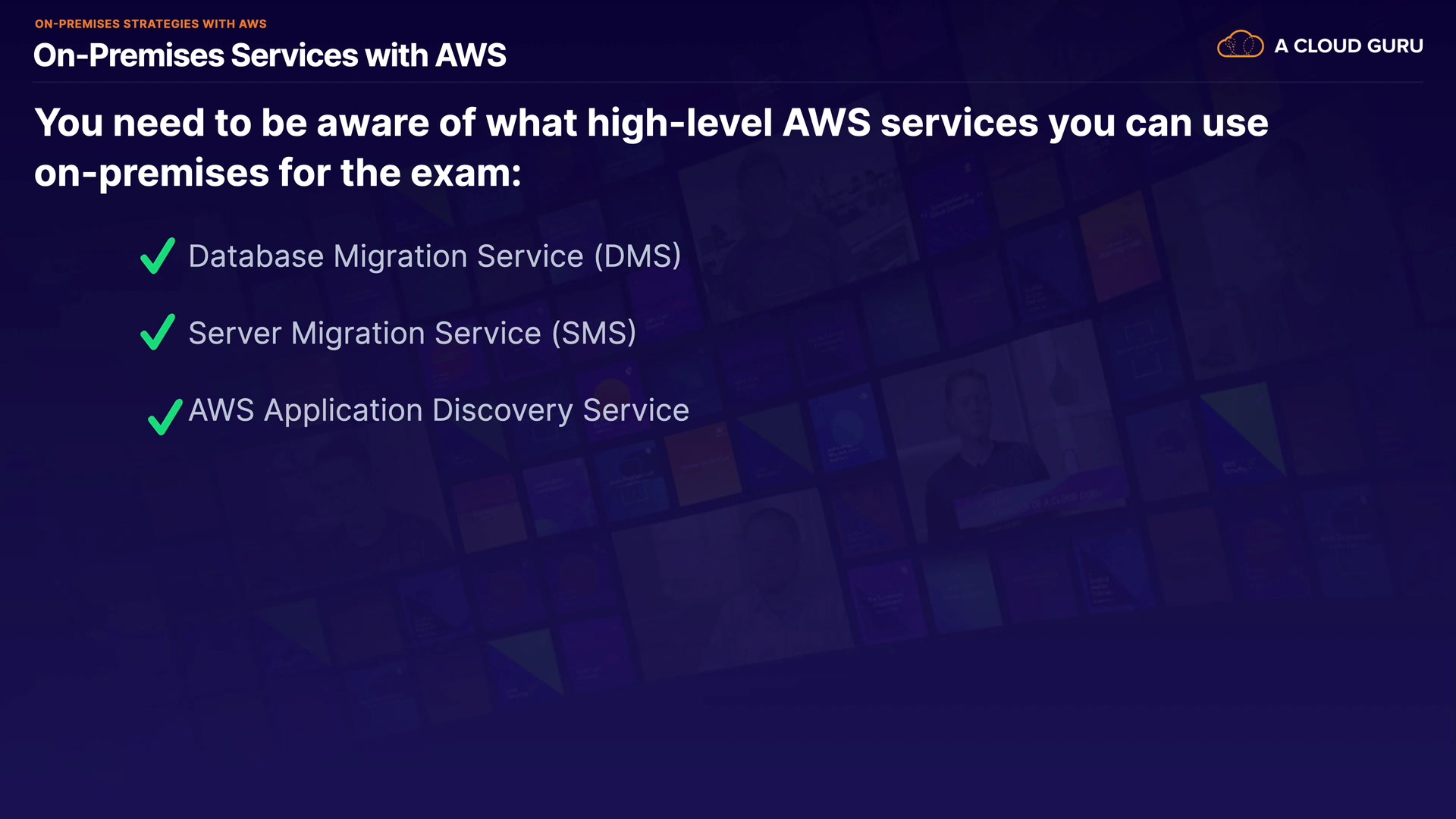Click the green checkmark beside Database Migration Service

coord(158,256)
